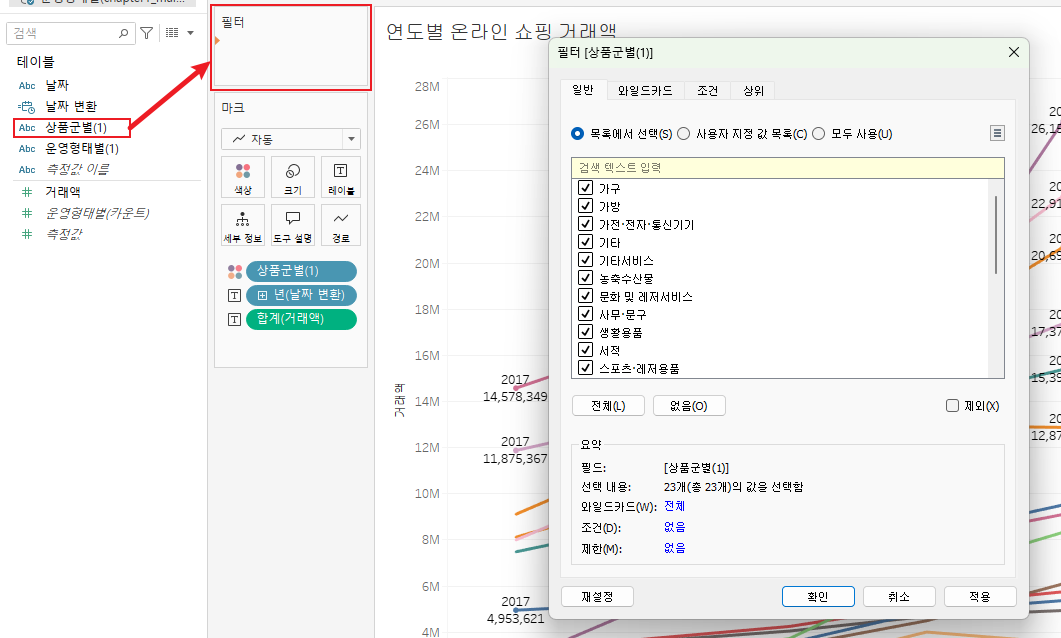Viewport: 1061px width, 638px height.
Task: Select the 날짜 field
Action: 57,85
